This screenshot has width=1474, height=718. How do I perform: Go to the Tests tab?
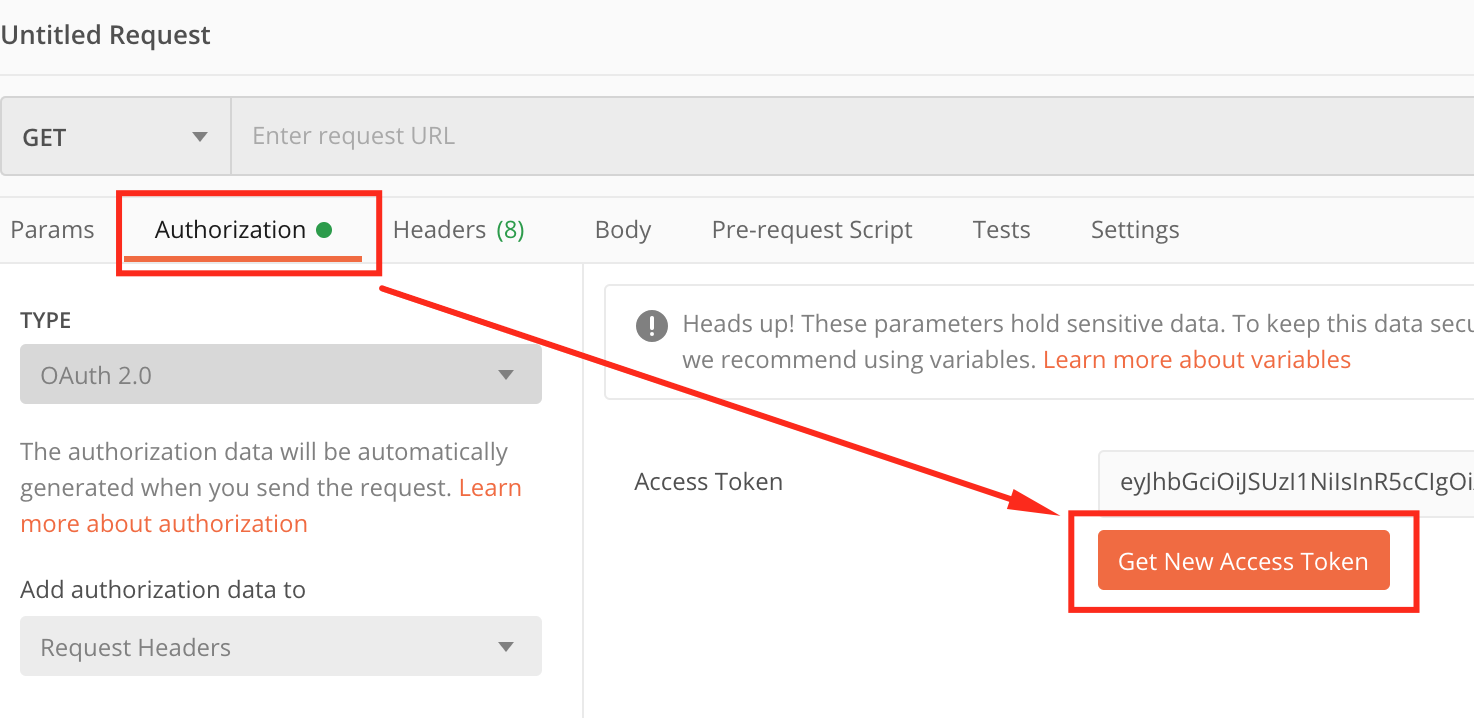(1001, 230)
